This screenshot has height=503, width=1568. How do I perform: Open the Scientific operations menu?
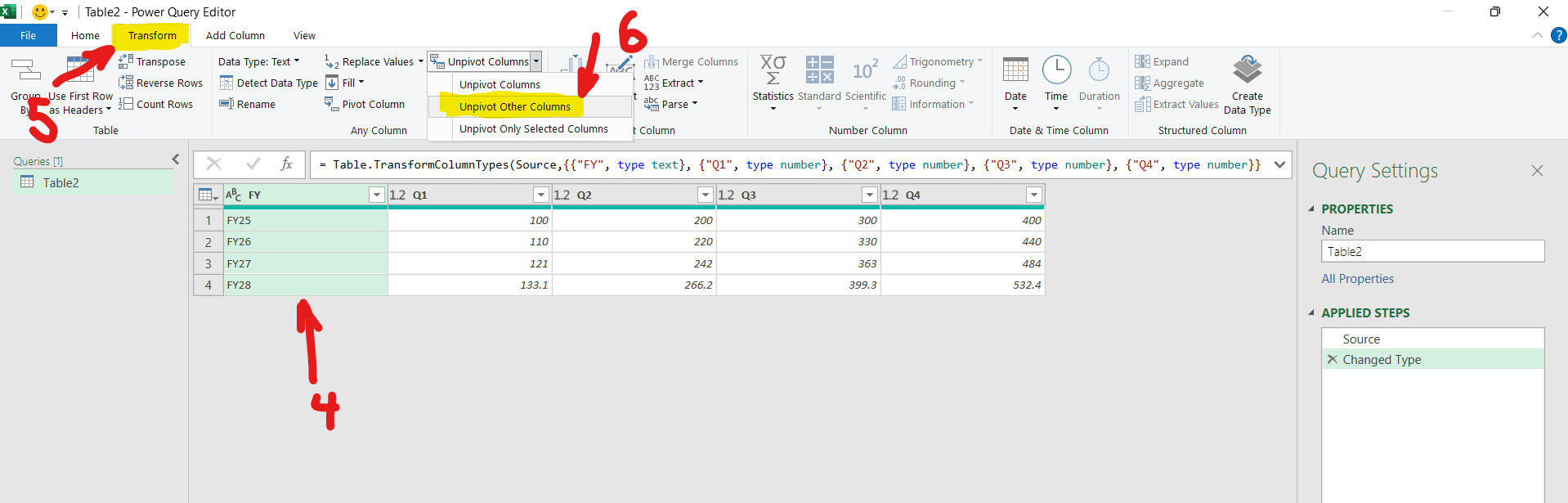(866, 83)
